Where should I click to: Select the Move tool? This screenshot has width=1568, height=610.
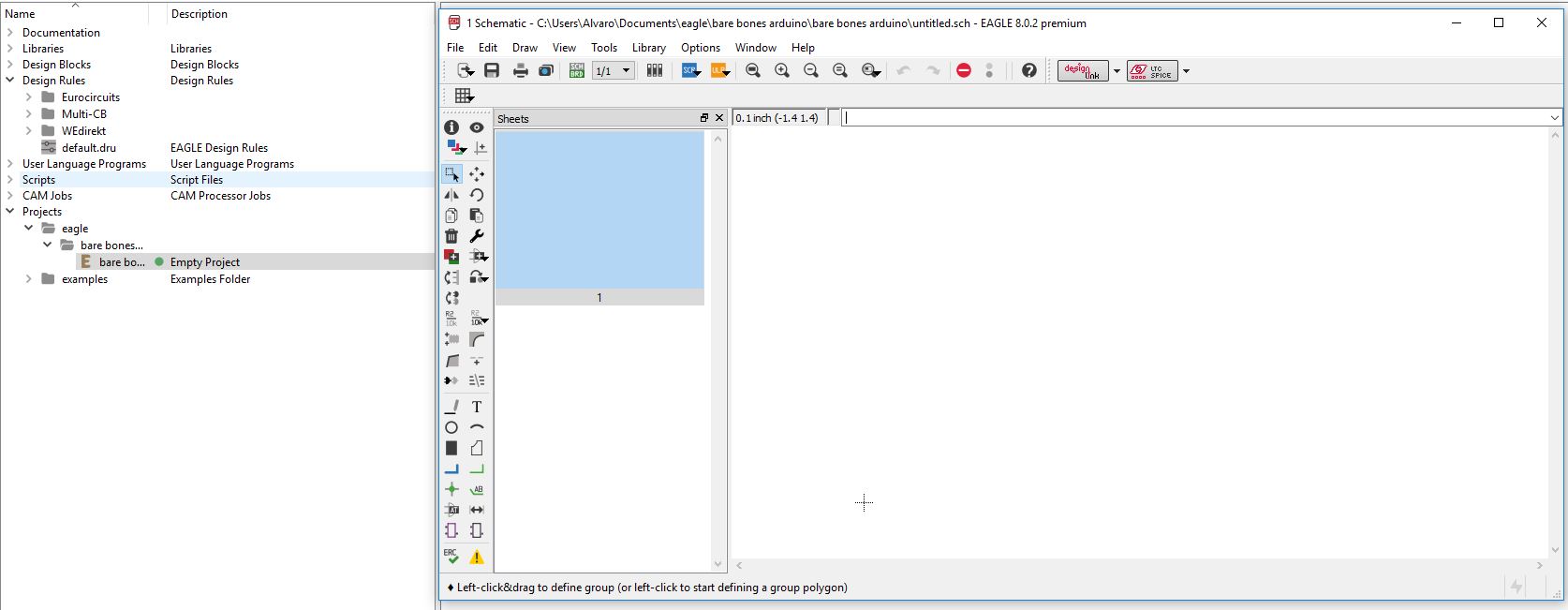[x=477, y=174]
